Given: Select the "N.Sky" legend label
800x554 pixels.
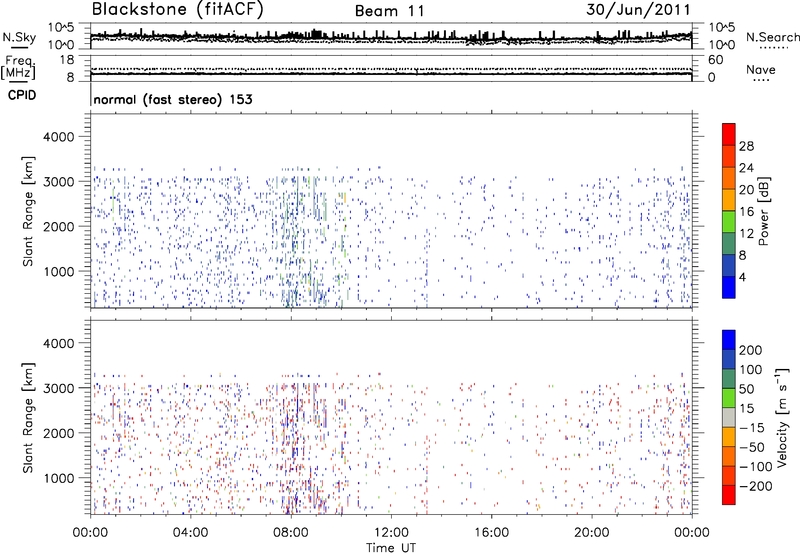Looking at the screenshot, I should 19,37.
